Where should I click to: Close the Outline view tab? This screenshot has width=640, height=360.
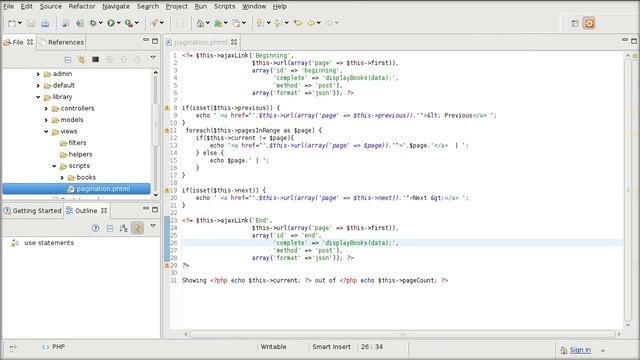click(104, 211)
